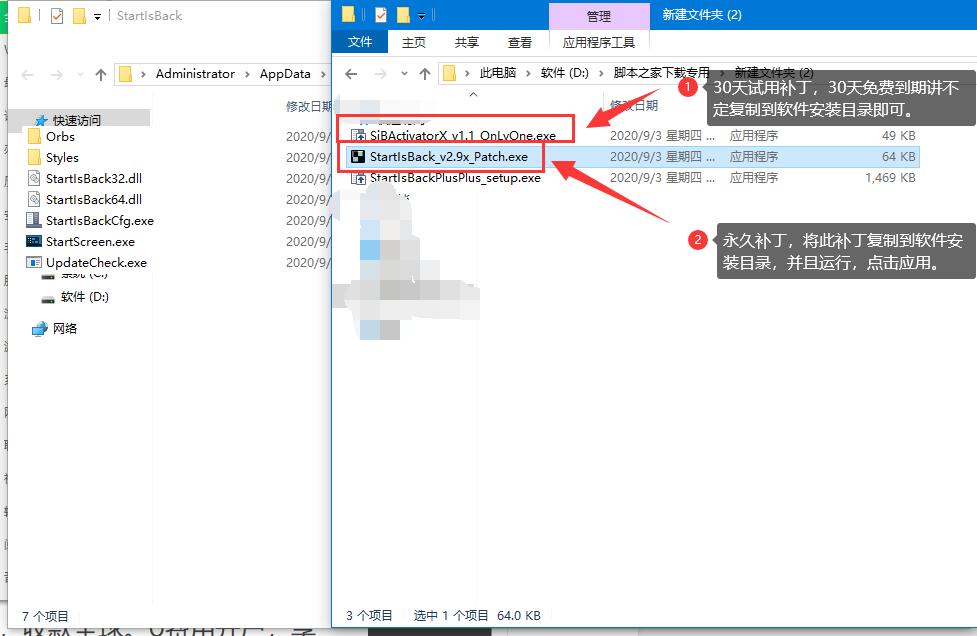Image resolution: width=977 pixels, height=636 pixels.
Task: Select the file name StartIsBackCfg.exe
Action: pyautogui.click(x=100, y=221)
